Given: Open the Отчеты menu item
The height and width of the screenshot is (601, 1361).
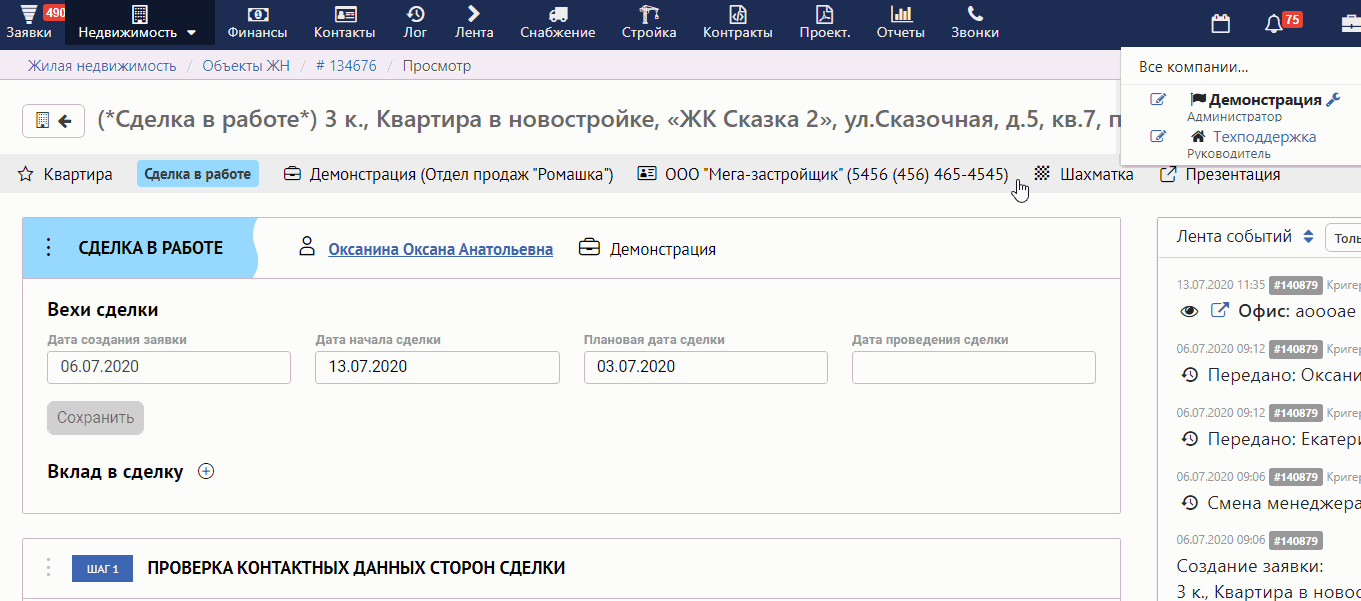Looking at the screenshot, I should (901, 22).
